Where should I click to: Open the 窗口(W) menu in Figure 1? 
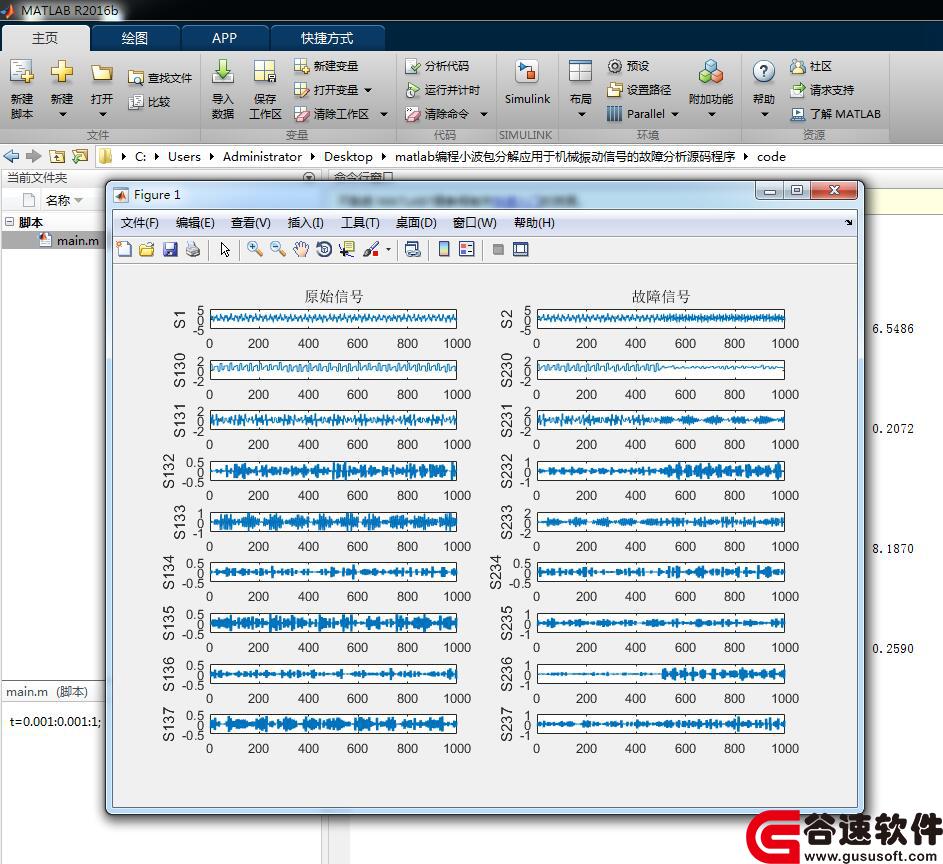[475, 223]
